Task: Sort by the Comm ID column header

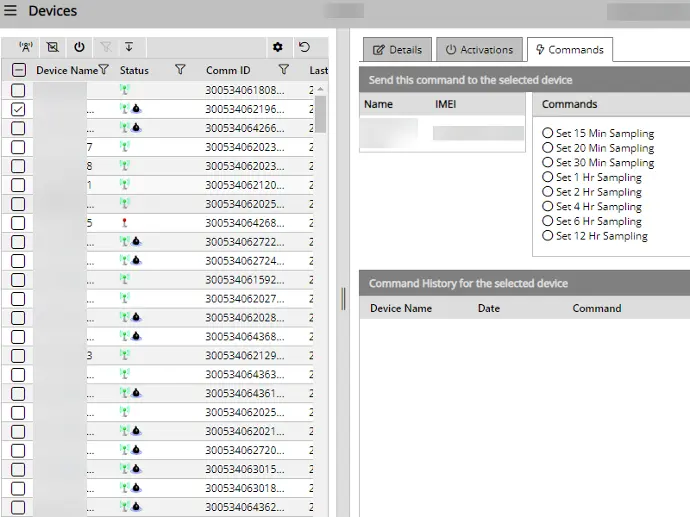Action: click(x=228, y=70)
